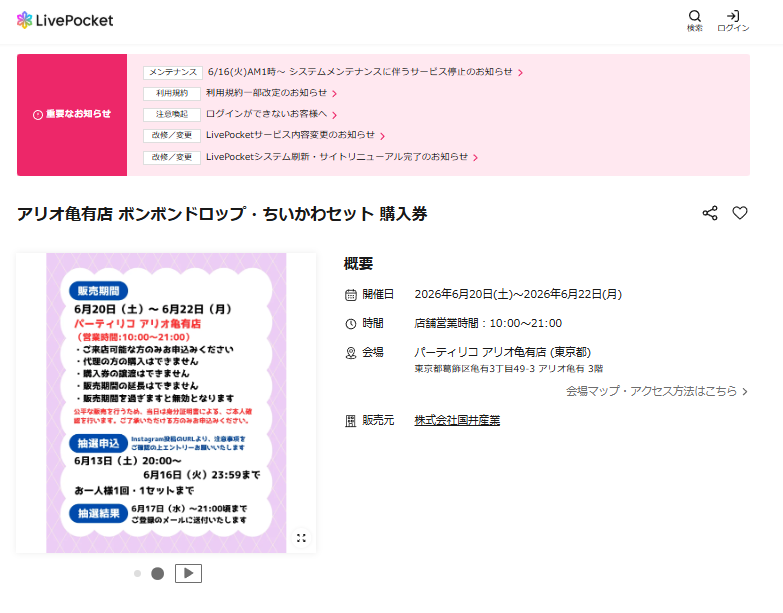783x613 pixels.
Task: Click the chevron after 利用規約一部改定のお知らせ
Action: 335,94
